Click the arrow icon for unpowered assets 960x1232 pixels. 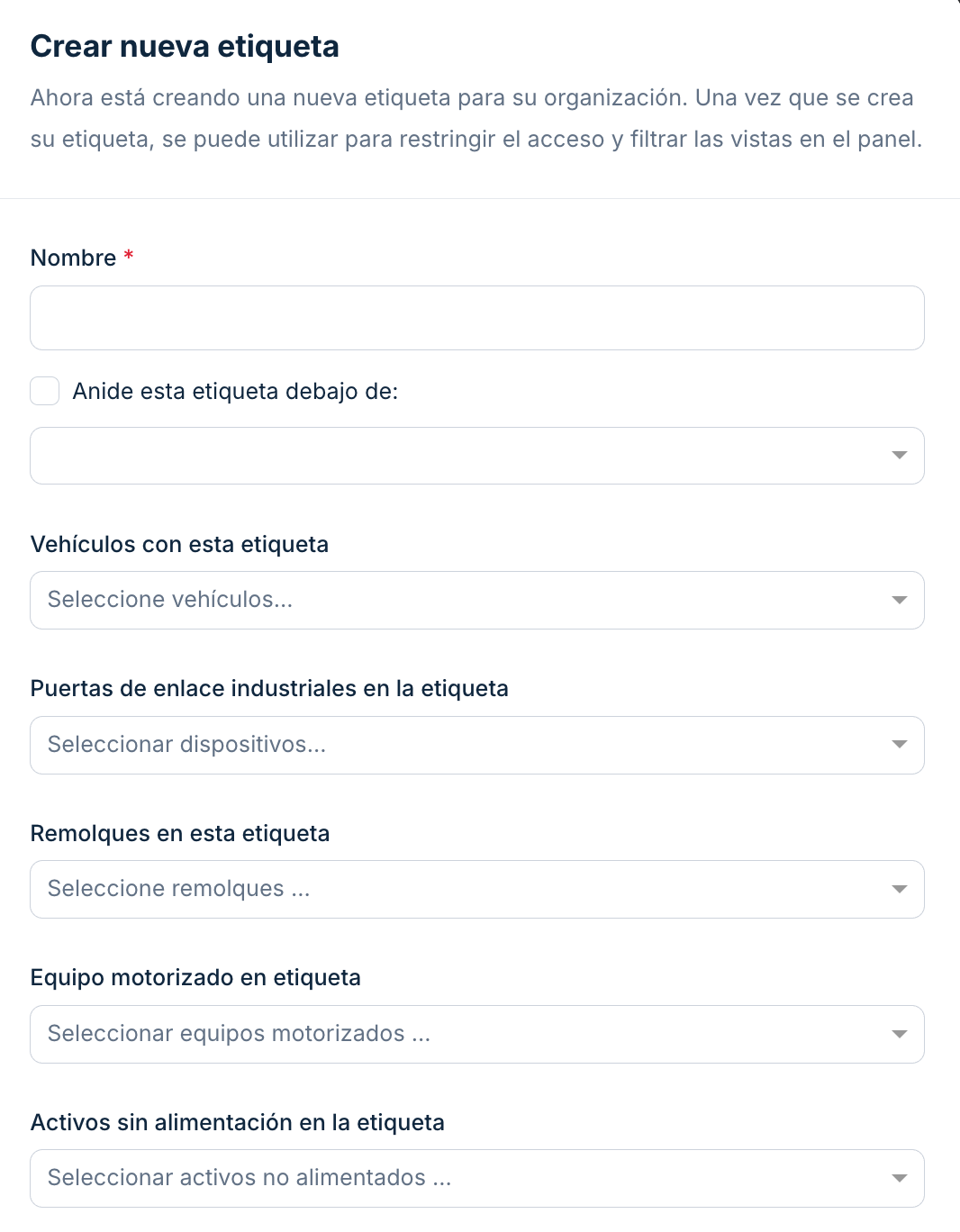coord(900,1178)
